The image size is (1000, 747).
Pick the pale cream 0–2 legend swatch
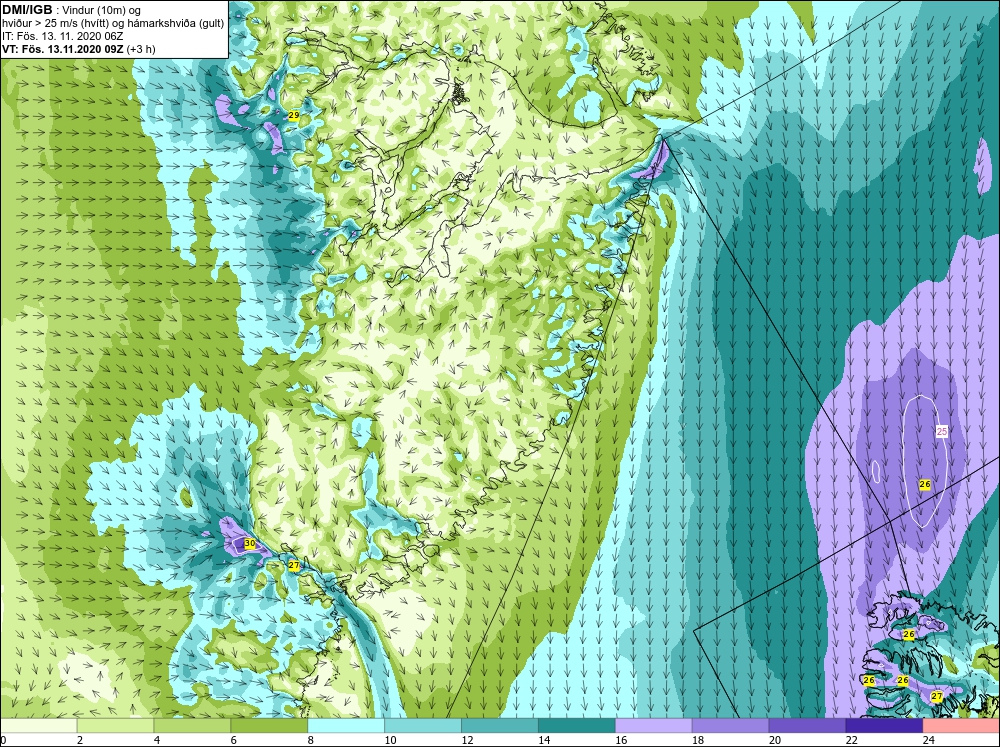[x=39, y=726]
